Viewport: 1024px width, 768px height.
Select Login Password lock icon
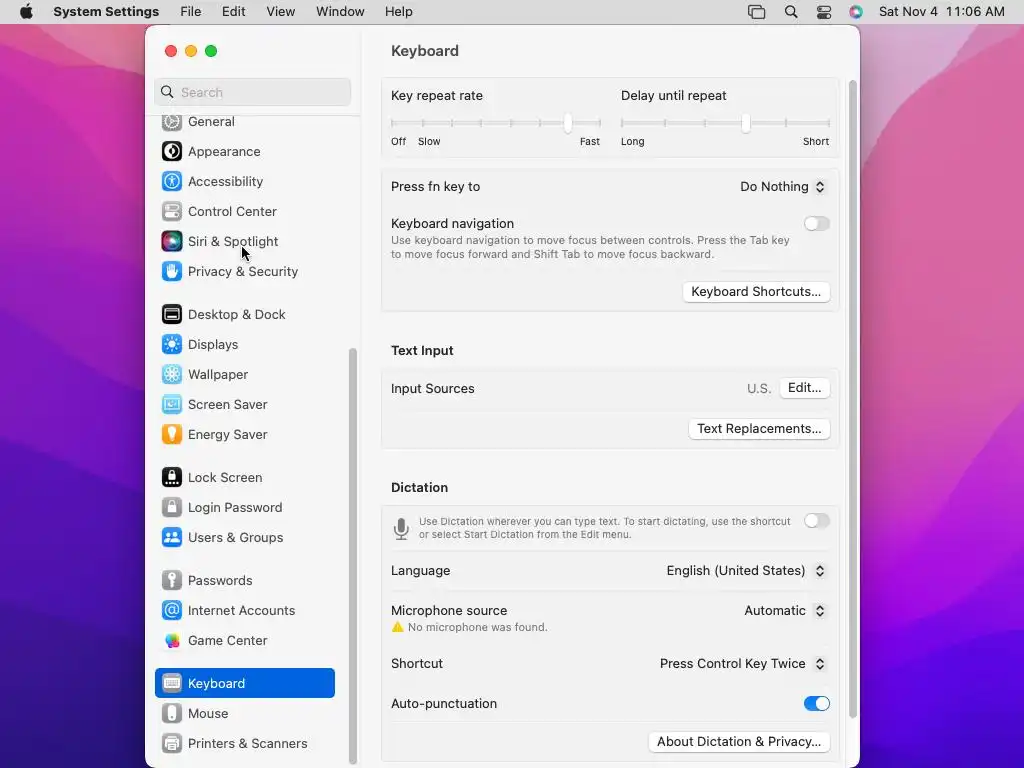point(172,508)
